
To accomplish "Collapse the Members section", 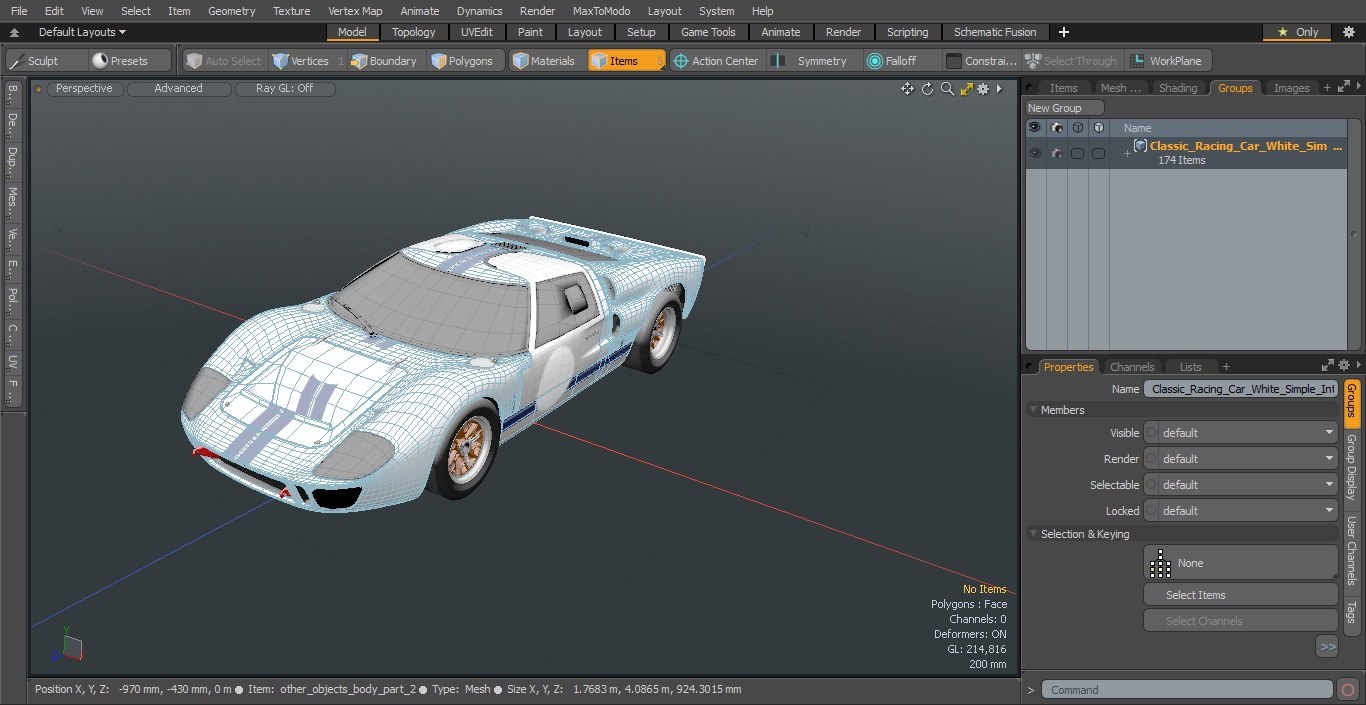I will pos(1034,410).
